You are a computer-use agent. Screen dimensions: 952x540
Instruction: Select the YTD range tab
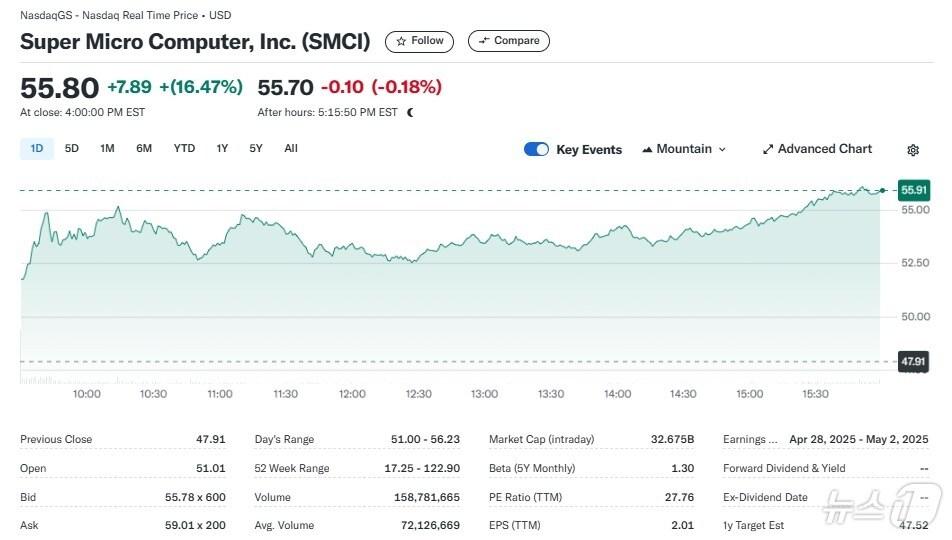click(x=184, y=149)
